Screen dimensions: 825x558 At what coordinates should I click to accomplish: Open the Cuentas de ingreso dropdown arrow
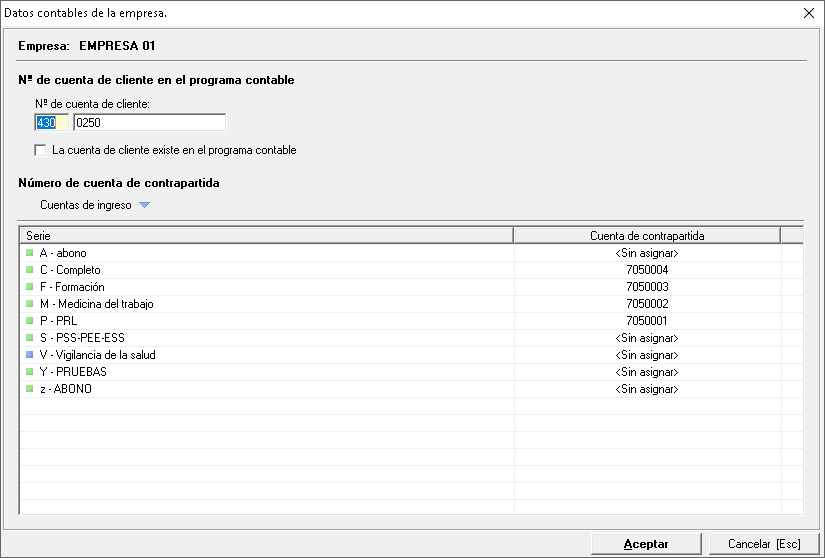tap(144, 205)
